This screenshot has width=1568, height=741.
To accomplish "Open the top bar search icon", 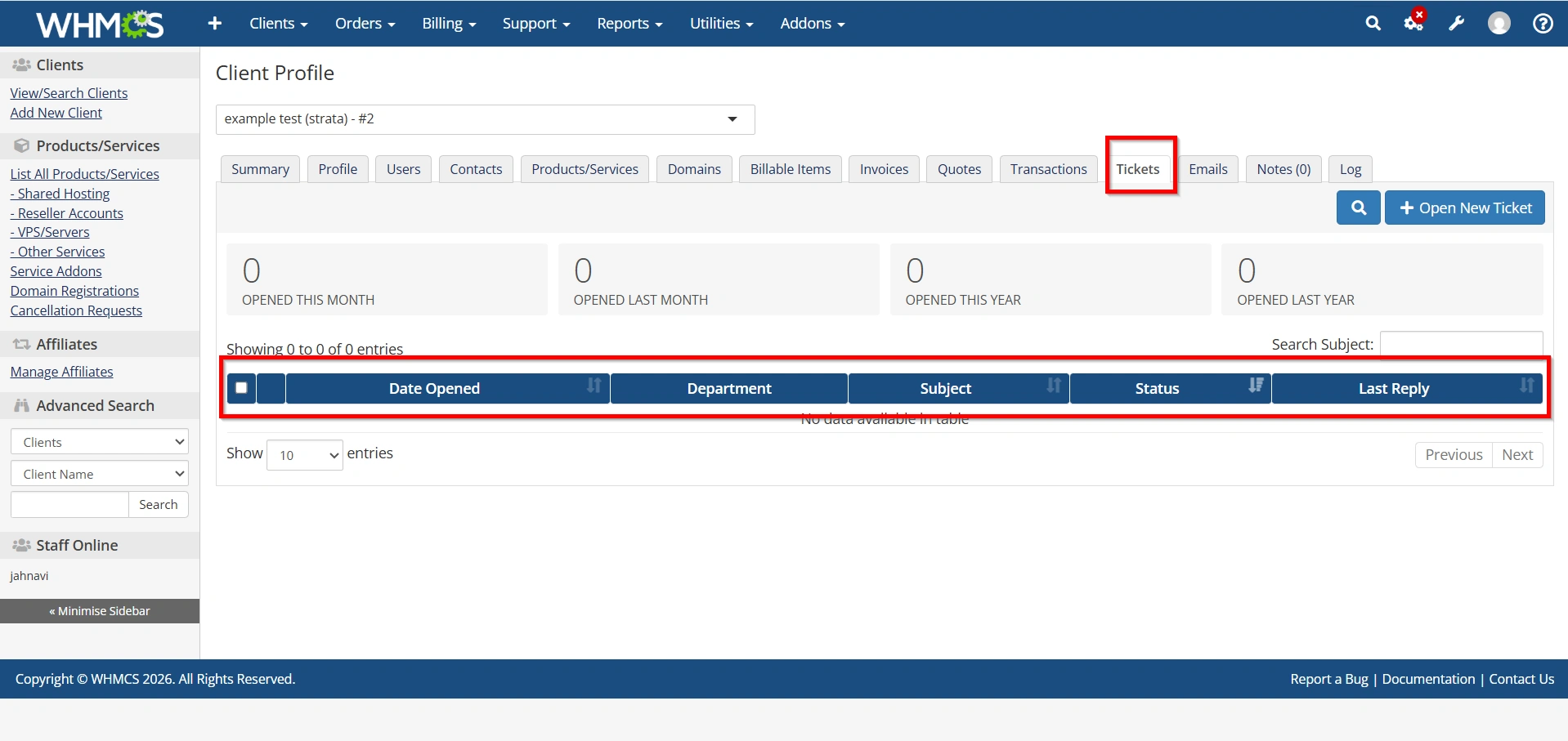I will (x=1373, y=24).
